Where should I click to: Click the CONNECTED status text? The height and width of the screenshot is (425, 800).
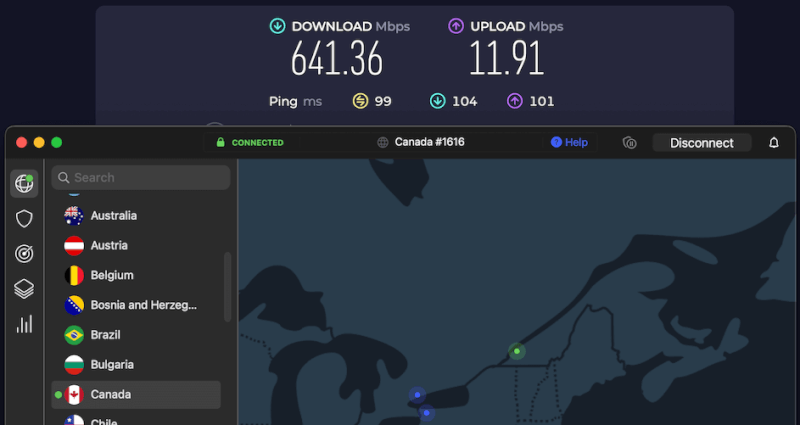tap(258, 143)
